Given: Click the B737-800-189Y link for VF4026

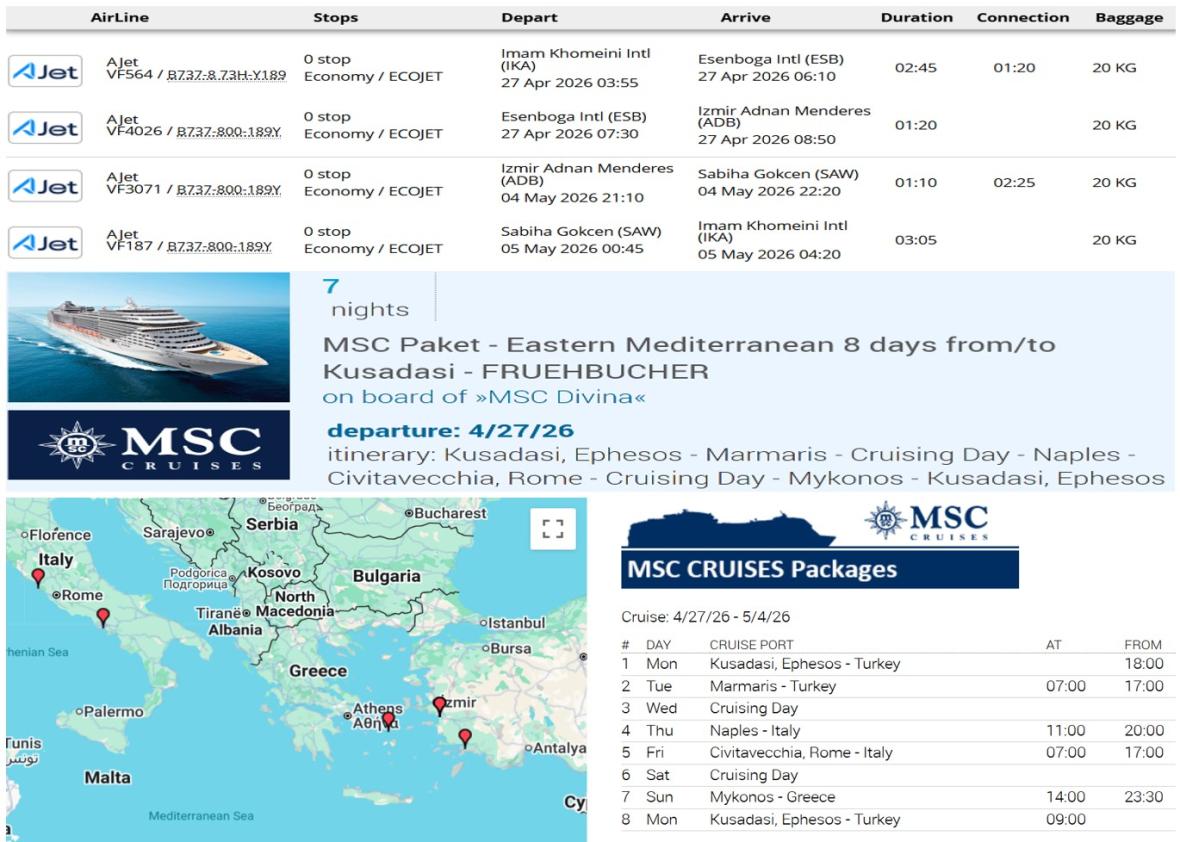Looking at the screenshot, I should (229, 132).
